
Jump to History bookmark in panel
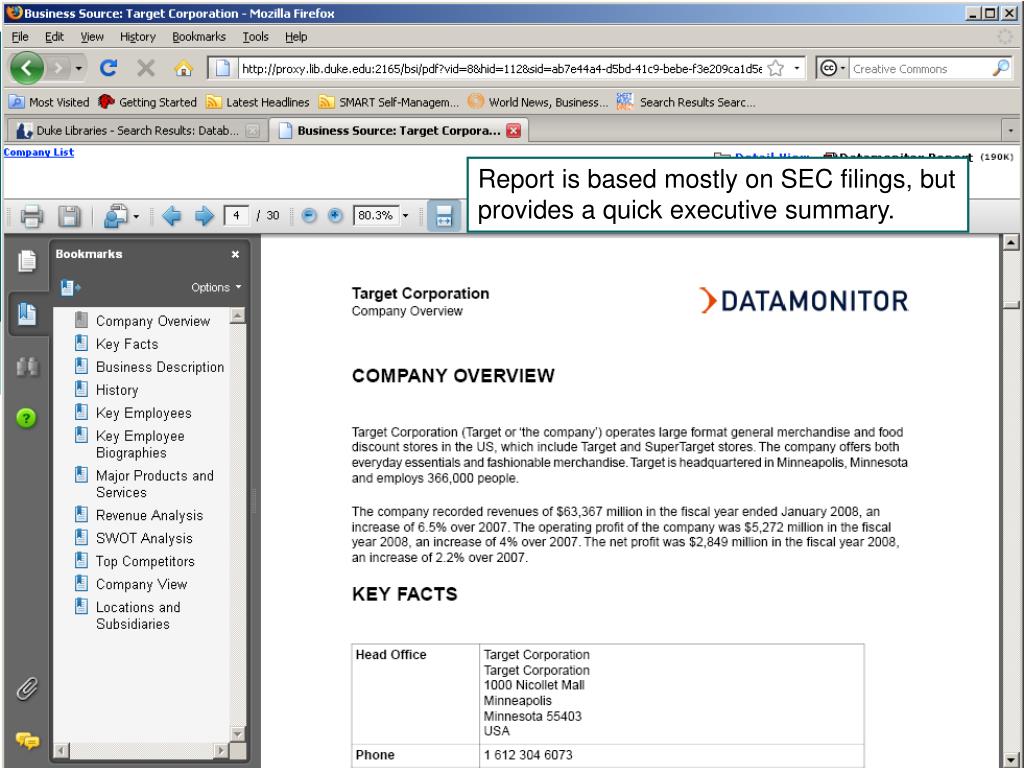pos(117,390)
